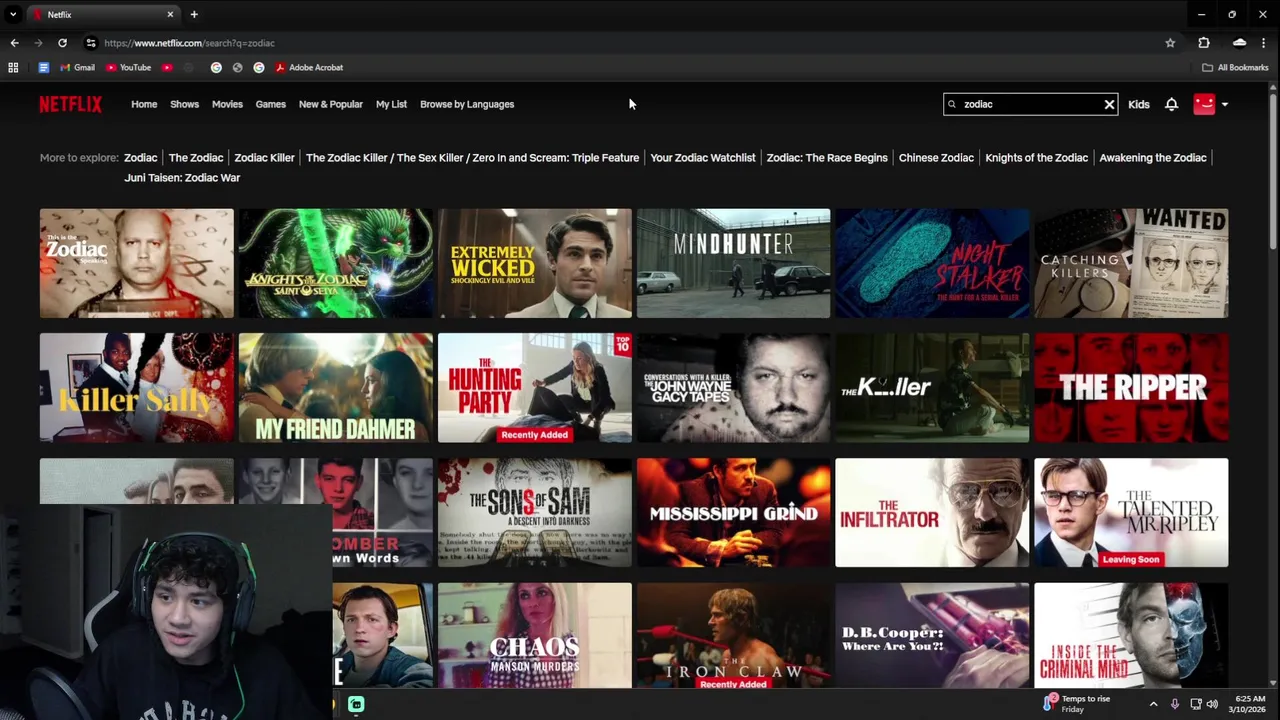
Task: Open the tab search dropdown
Action: (x=13, y=14)
